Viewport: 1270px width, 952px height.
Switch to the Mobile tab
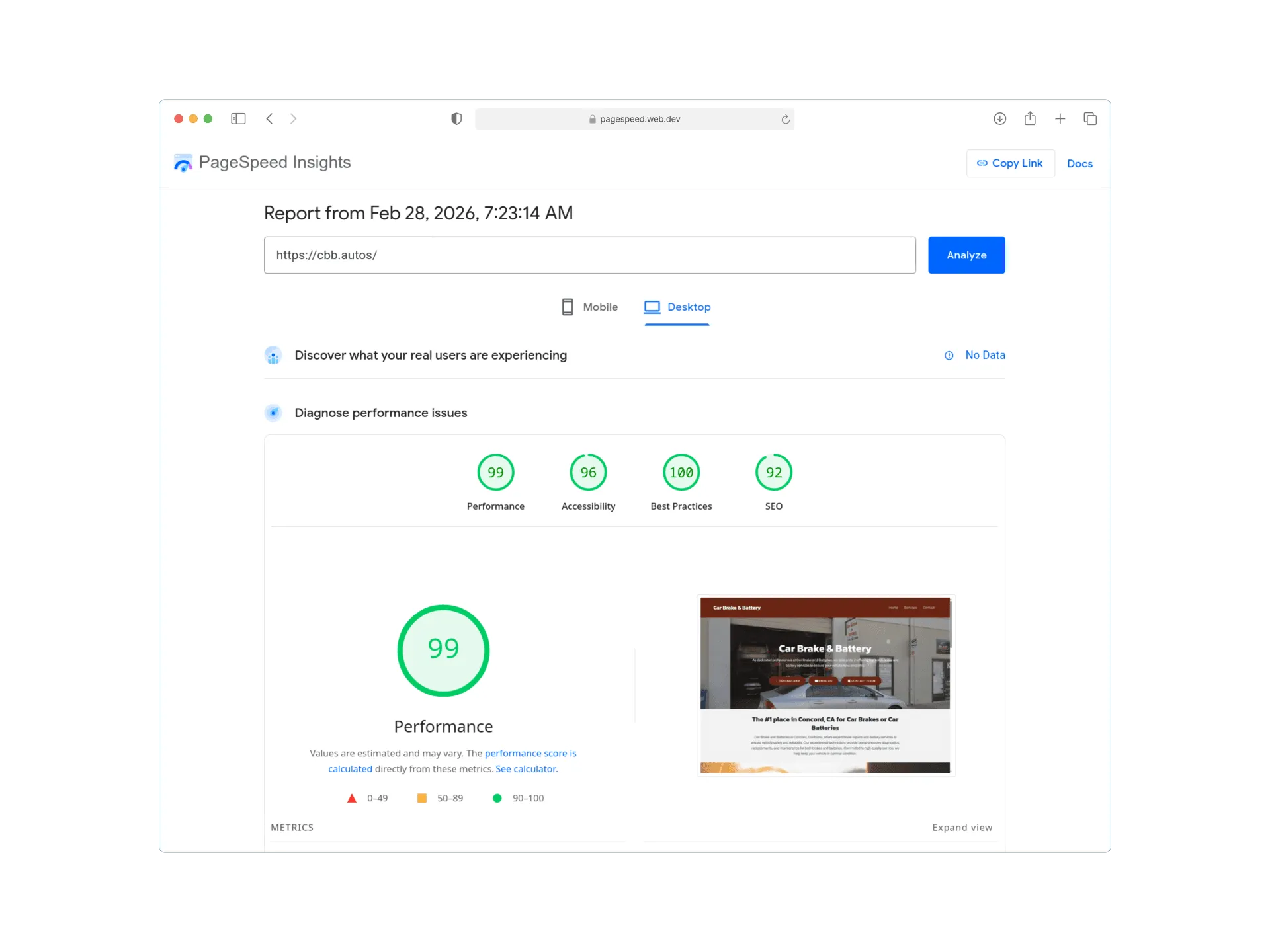click(x=589, y=307)
